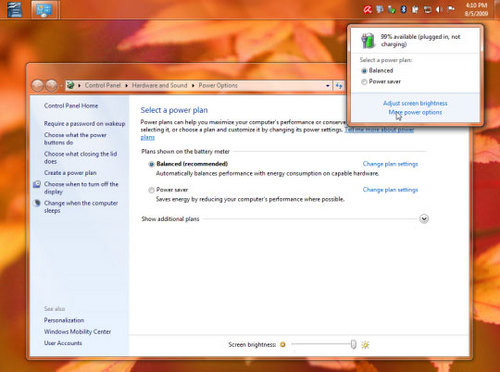Open the Control Panel taskbar button
Screen dimensions: 500x372
click(45, 10)
